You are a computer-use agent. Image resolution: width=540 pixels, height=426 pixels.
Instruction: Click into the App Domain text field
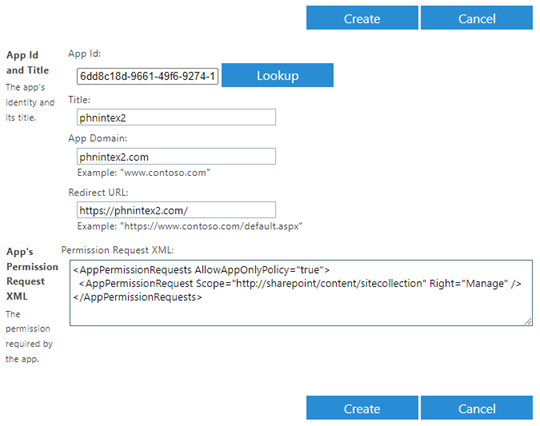[x=176, y=157]
